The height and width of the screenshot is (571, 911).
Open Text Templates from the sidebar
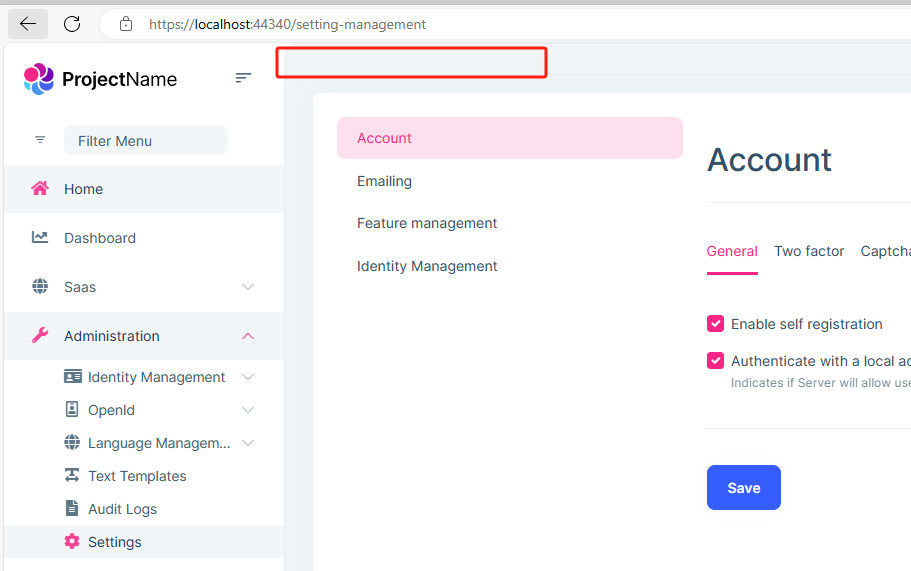pyautogui.click(x=137, y=476)
